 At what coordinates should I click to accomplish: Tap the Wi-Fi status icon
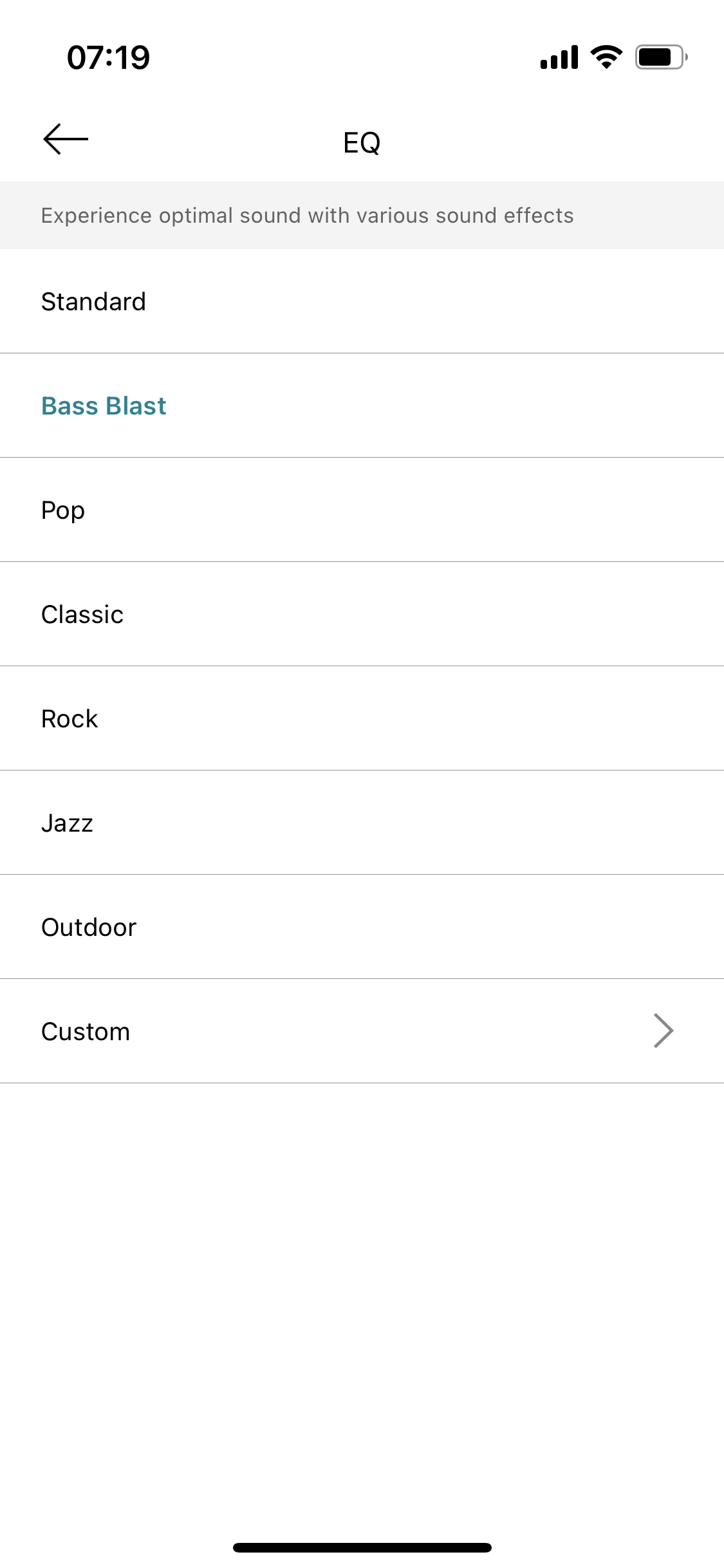607,57
